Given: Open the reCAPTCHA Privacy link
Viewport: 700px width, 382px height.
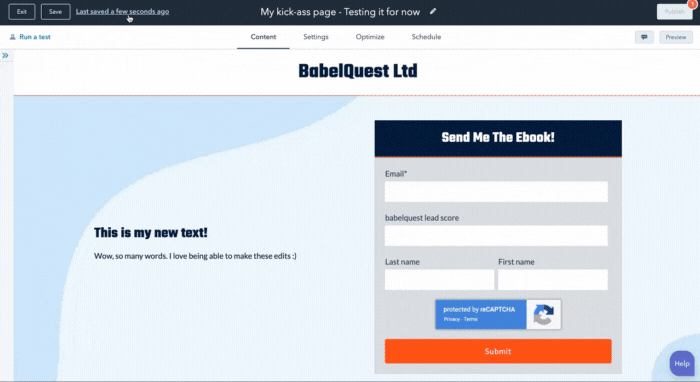Looking at the screenshot, I should pos(451,320).
